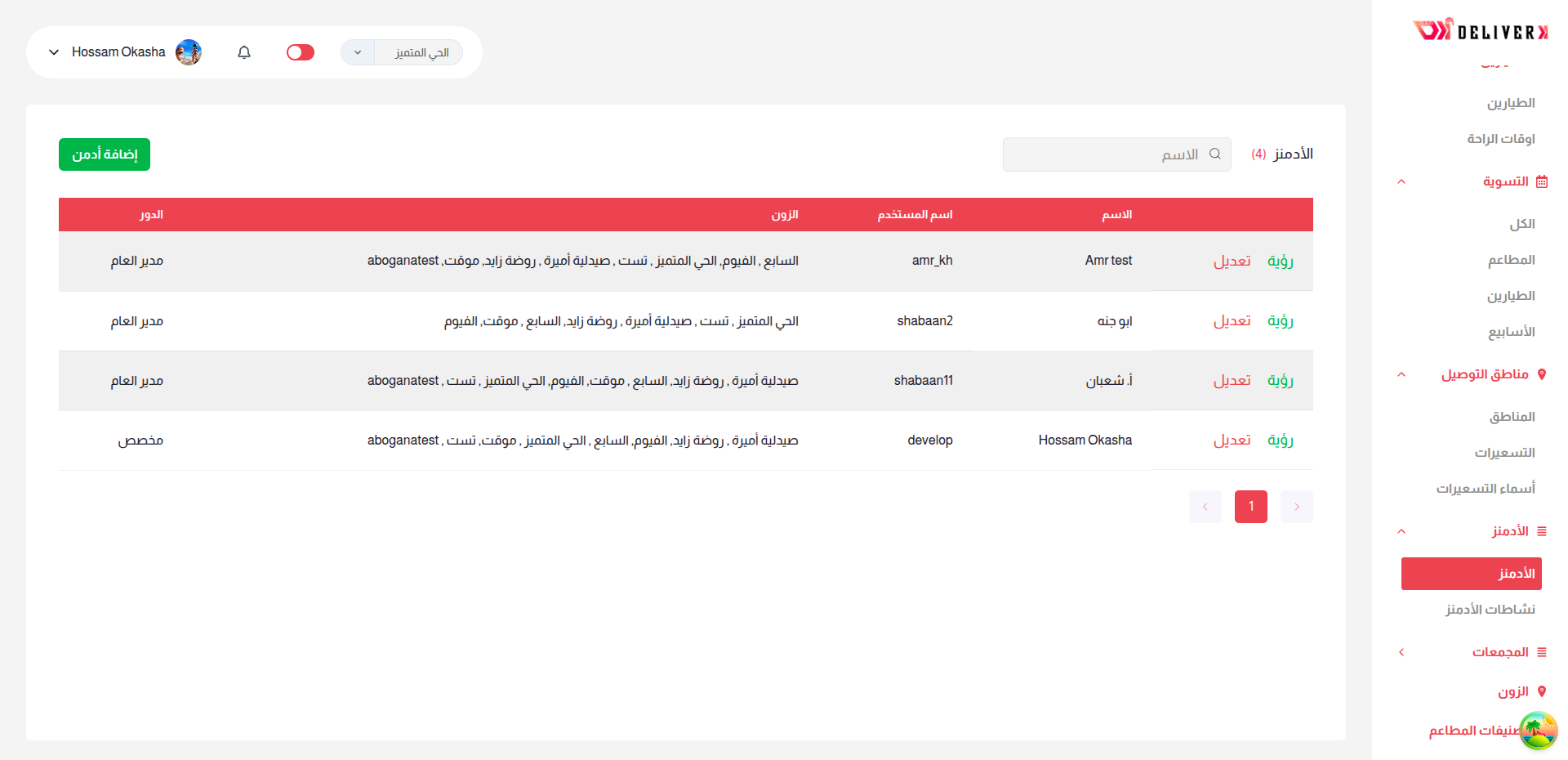The image size is (1568, 760).
Task: Click the calendar icon beside التسوية
Action: (1542, 181)
